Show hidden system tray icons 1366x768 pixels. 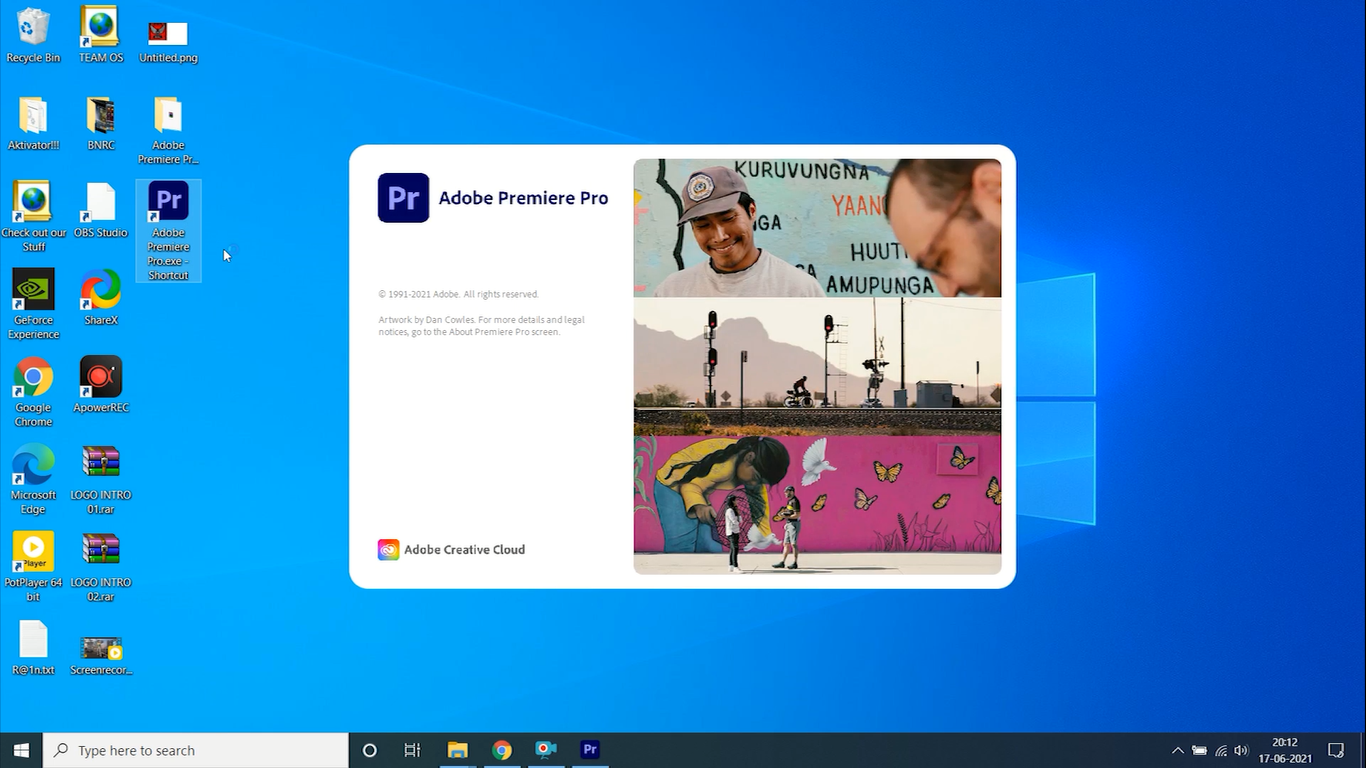click(1177, 750)
